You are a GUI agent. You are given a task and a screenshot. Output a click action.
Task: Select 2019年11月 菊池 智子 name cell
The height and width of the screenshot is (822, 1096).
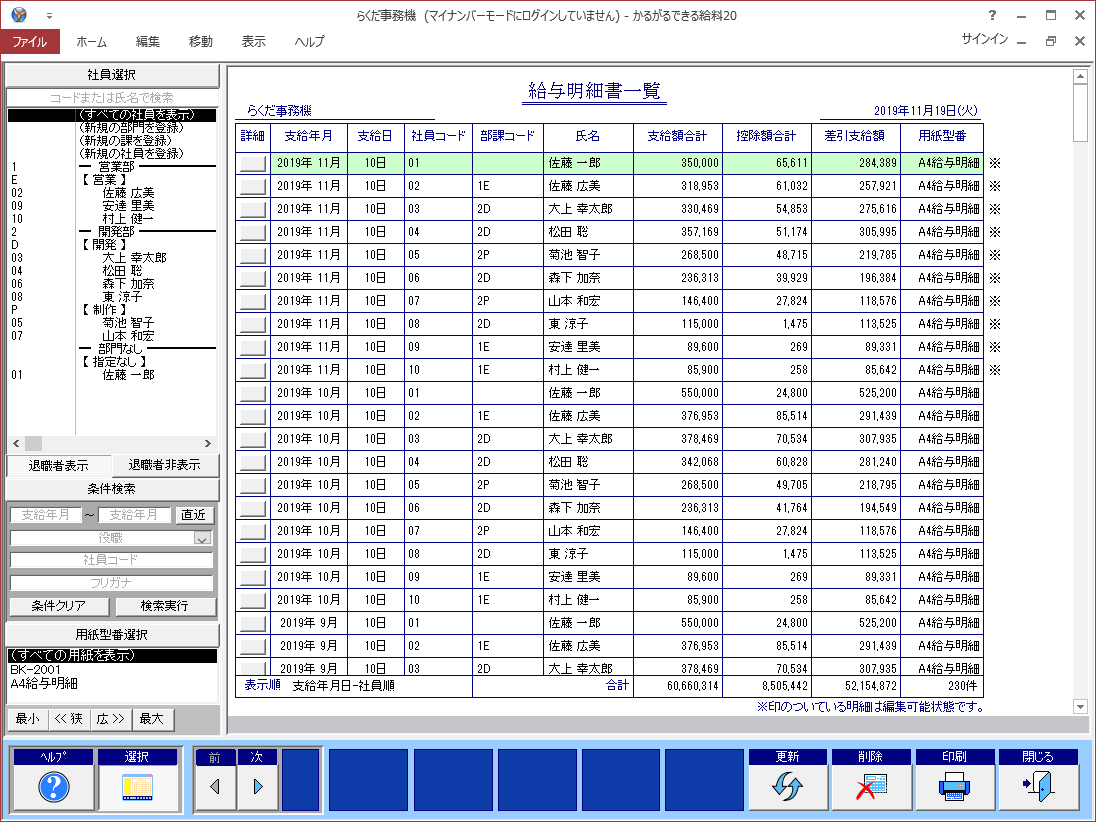588,255
